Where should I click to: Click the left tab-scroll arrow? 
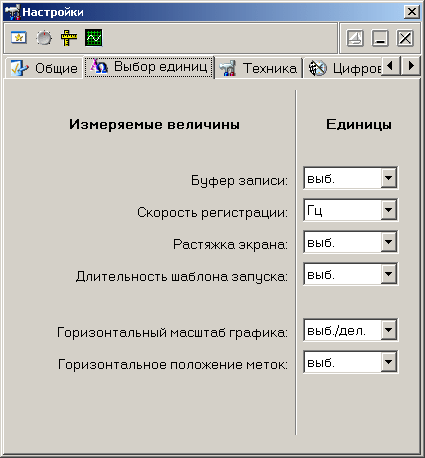(391, 66)
